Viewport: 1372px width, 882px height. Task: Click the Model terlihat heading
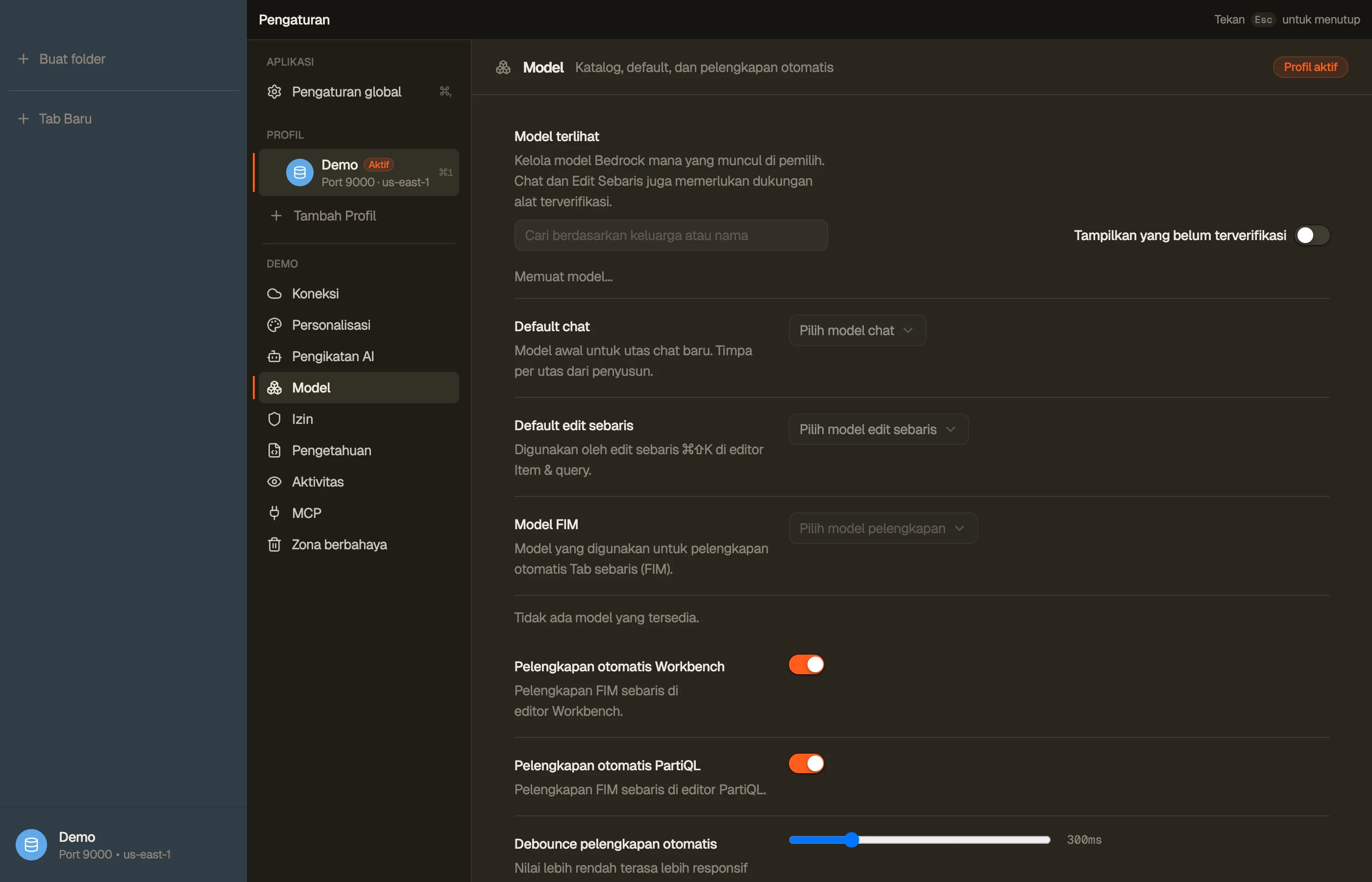pos(557,136)
